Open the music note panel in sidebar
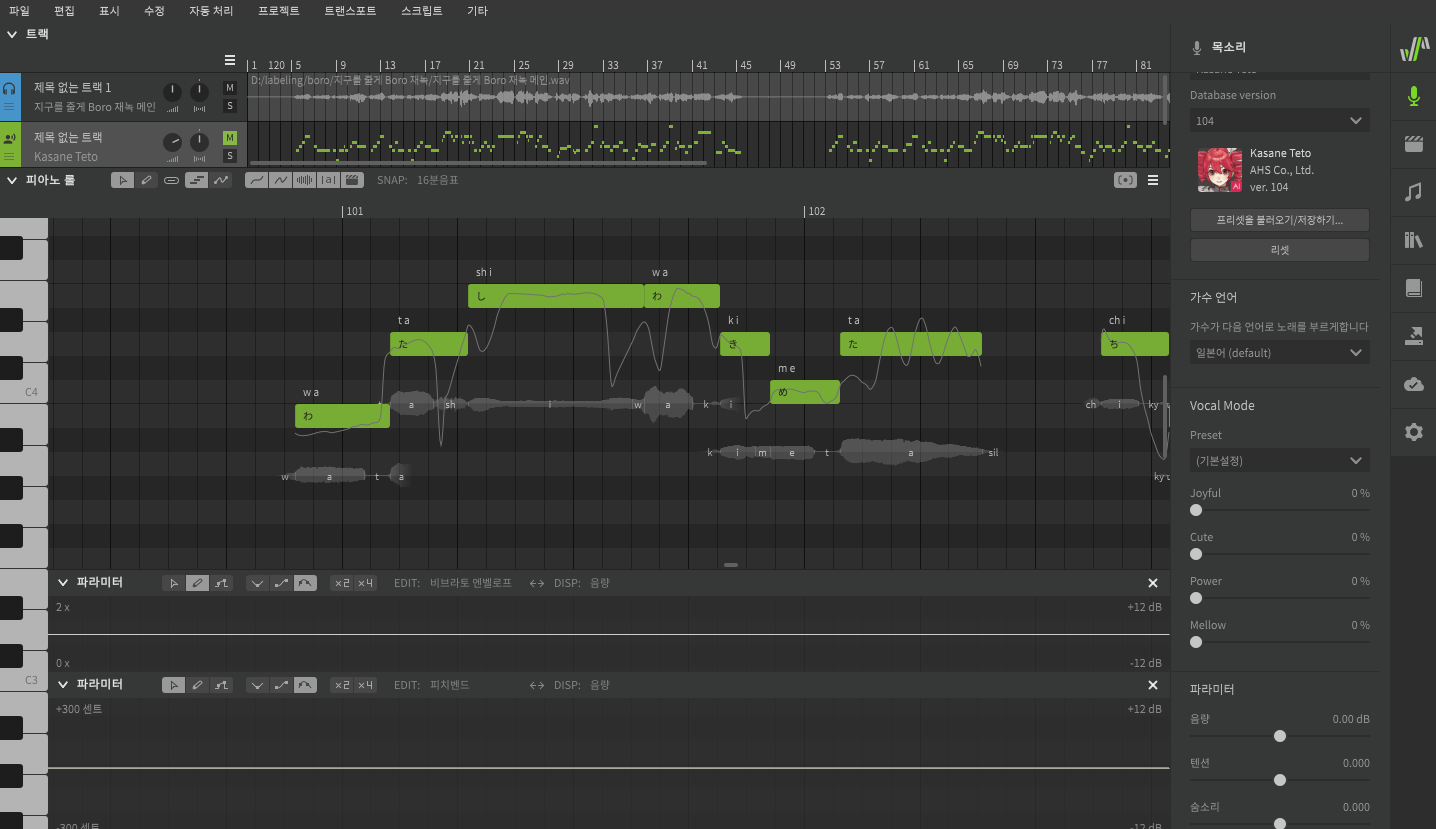 (x=1413, y=192)
